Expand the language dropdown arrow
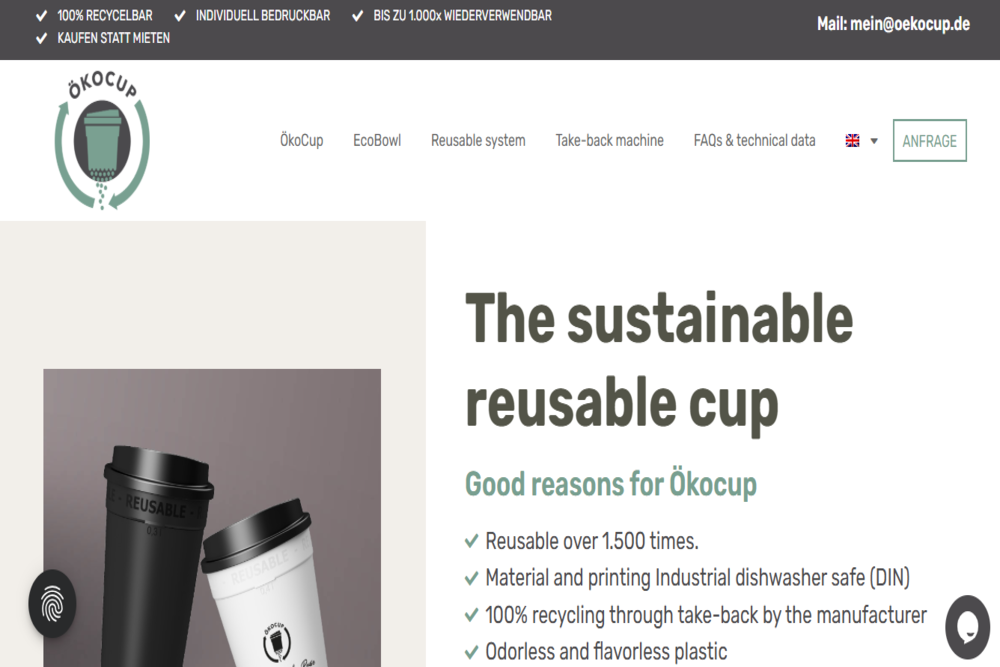This screenshot has height=667, width=1000. point(874,141)
